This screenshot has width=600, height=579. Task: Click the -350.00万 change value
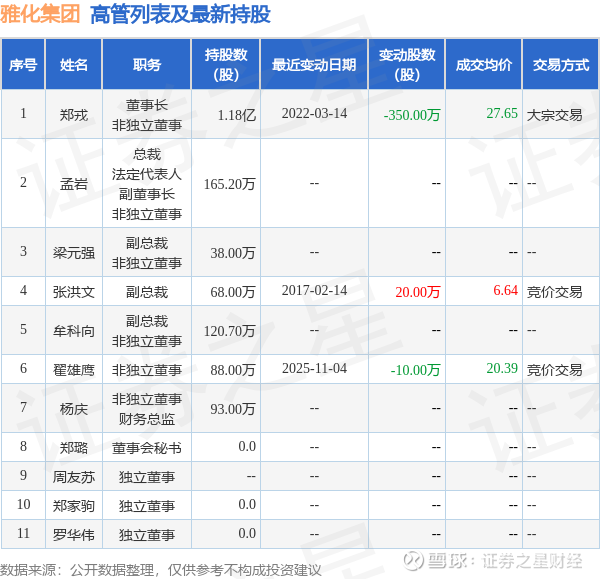click(x=412, y=115)
